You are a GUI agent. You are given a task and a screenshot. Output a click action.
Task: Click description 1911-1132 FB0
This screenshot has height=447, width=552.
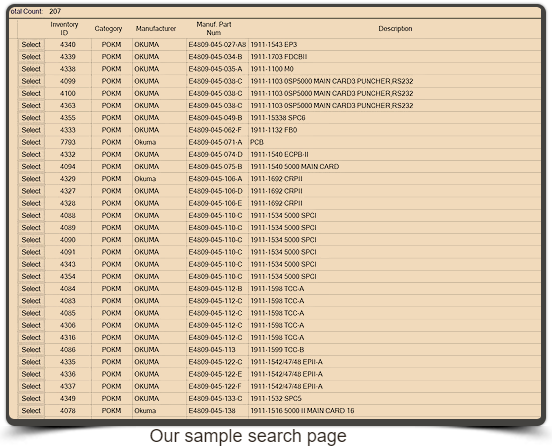coord(274,130)
